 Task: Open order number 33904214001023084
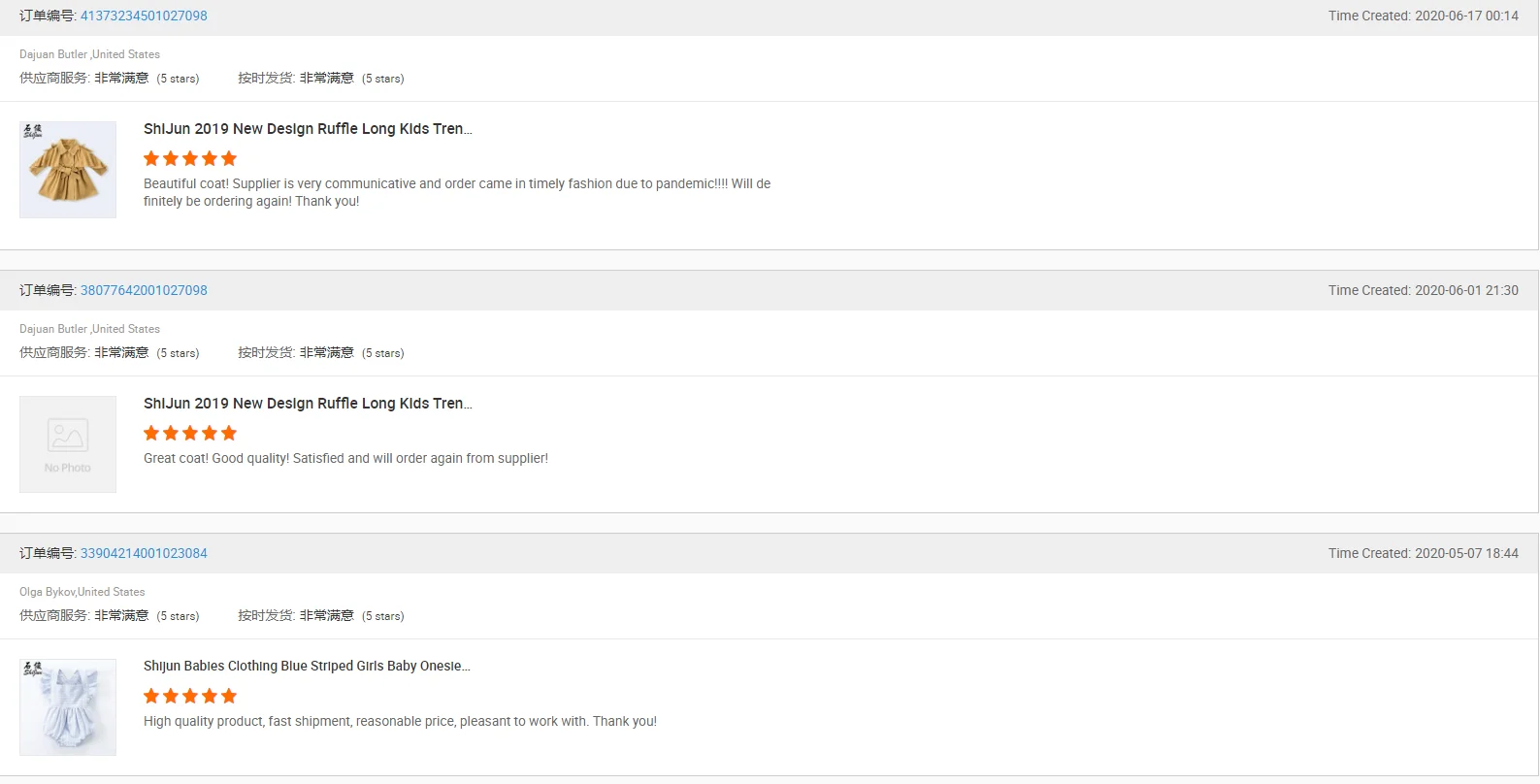pos(144,553)
